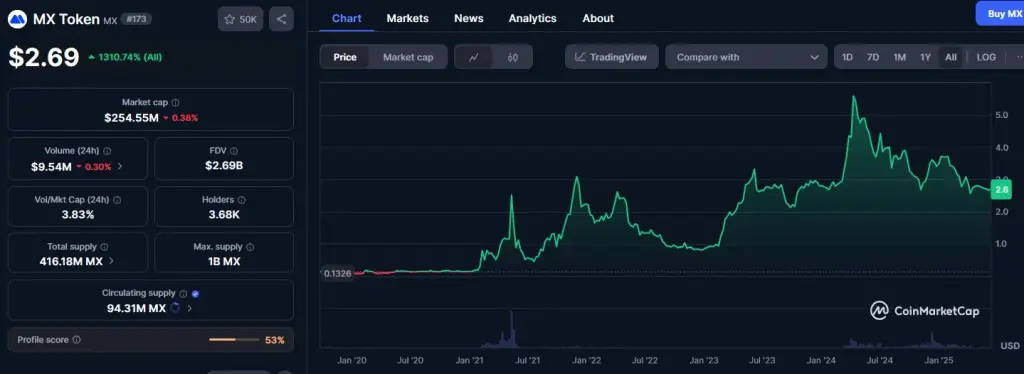Click the 3.68K holders value
This screenshot has height=374, width=1024.
point(224,214)
